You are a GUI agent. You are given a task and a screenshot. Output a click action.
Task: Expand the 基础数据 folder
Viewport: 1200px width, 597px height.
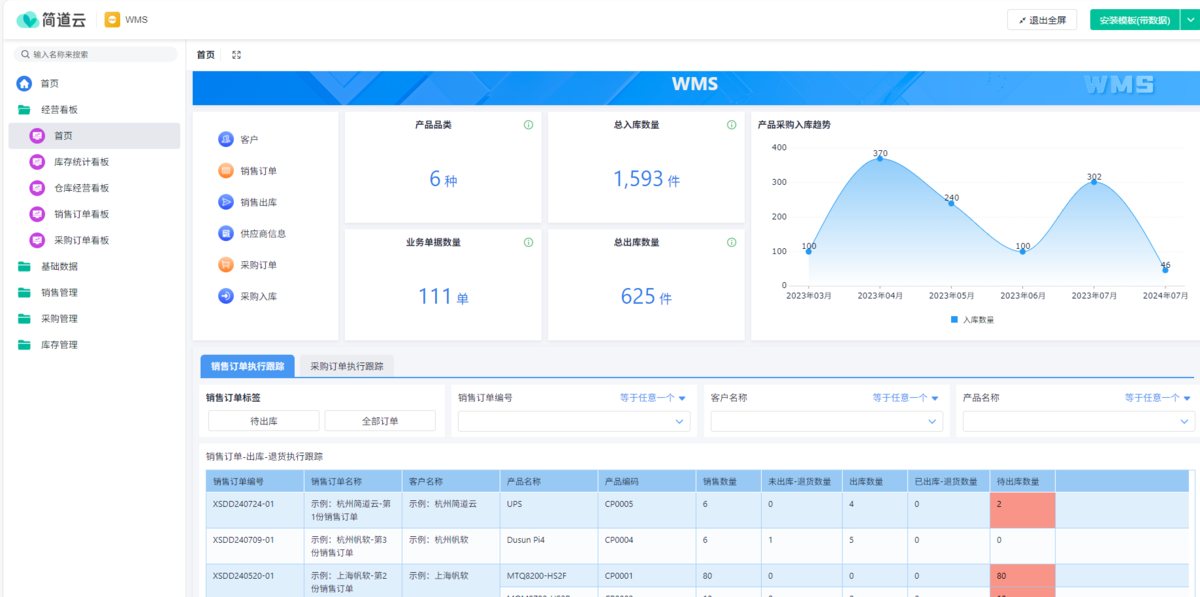[x=59, y=267]
